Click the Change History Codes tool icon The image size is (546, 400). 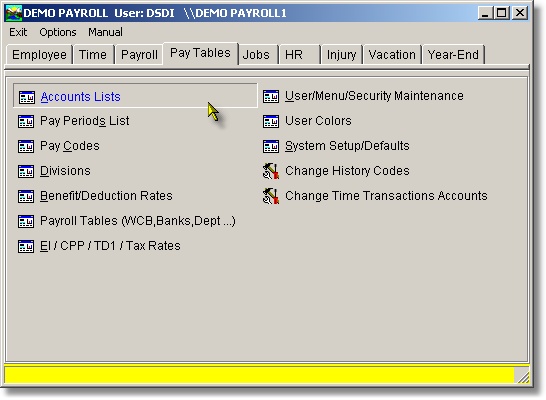point(271,171)
